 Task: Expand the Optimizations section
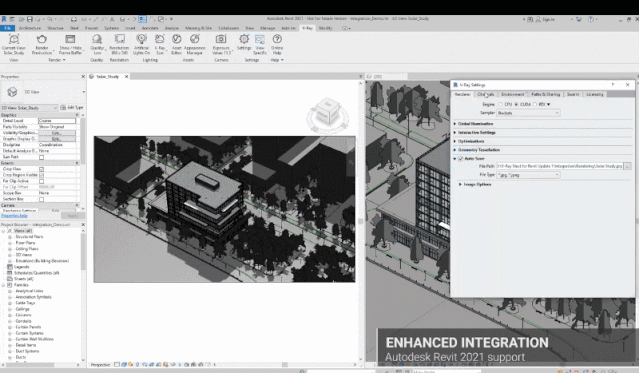(455, 141)
